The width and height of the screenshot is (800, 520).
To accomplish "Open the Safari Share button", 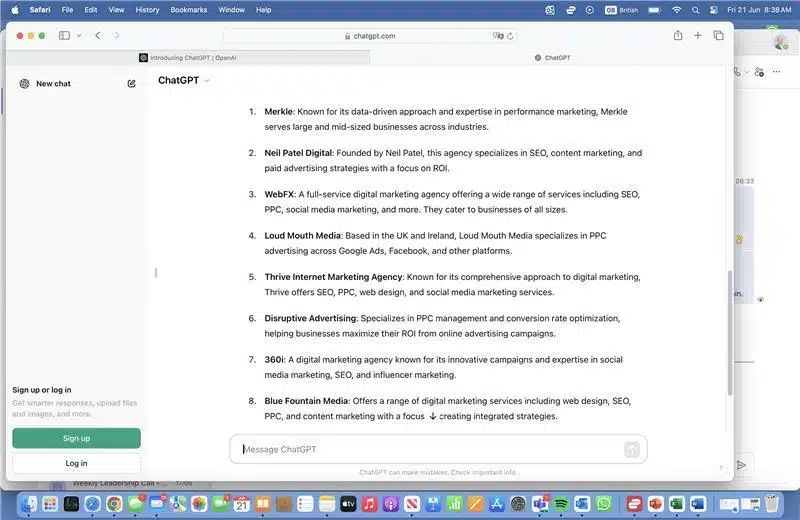I will click(678, 35).
